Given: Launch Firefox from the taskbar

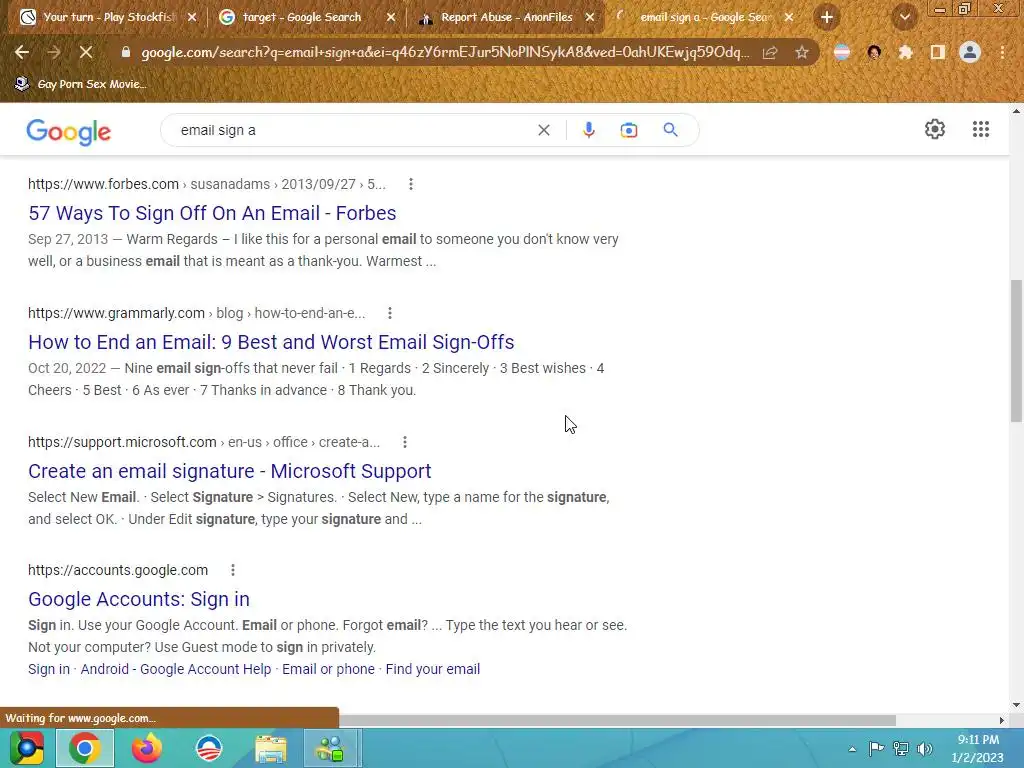Looking at the screenshot, I should tap(147, 748).
